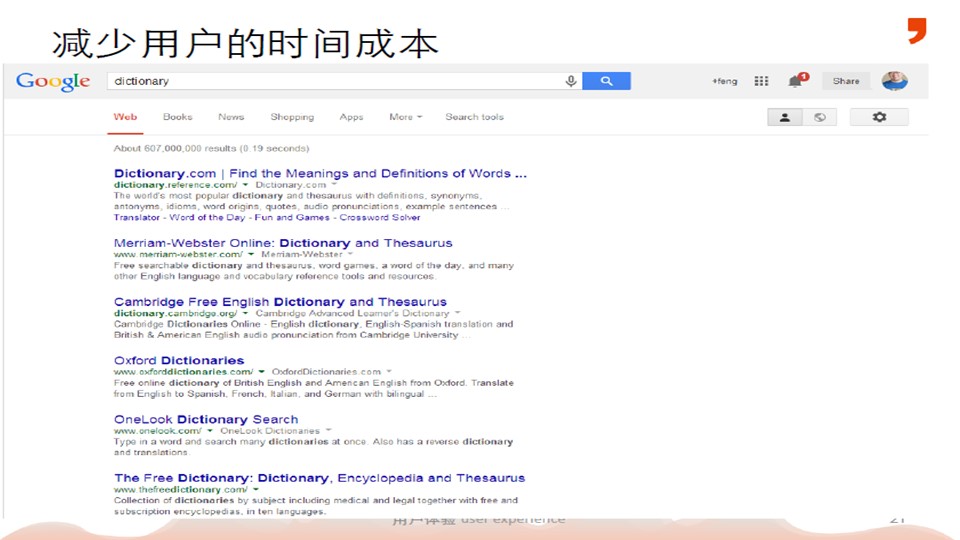Expand arrow after Dictionary.com site name
The image size is (960, 540).
[334, 184]
